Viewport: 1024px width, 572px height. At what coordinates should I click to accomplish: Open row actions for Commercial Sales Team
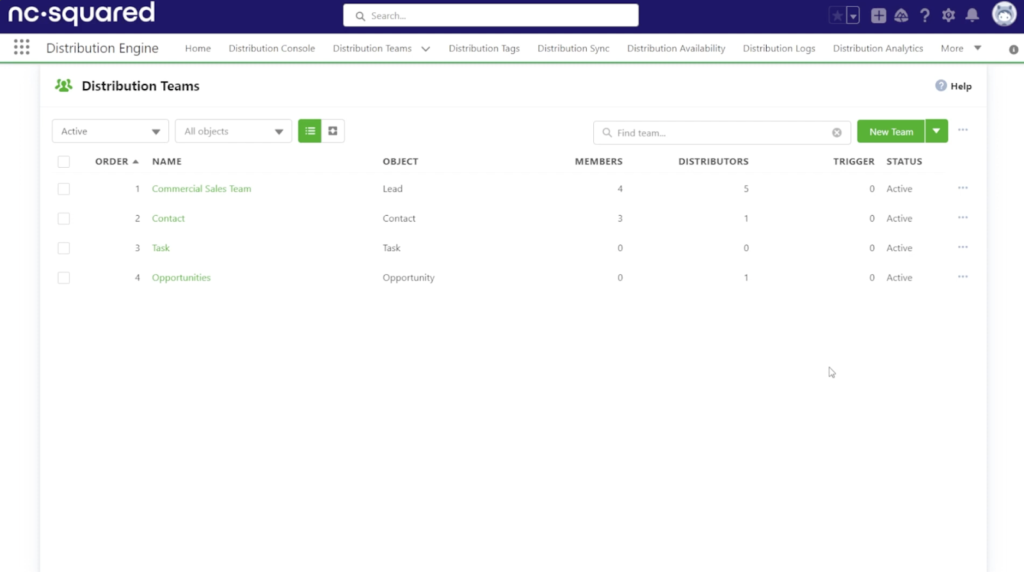pyautogui.click(x=962, y=188)
